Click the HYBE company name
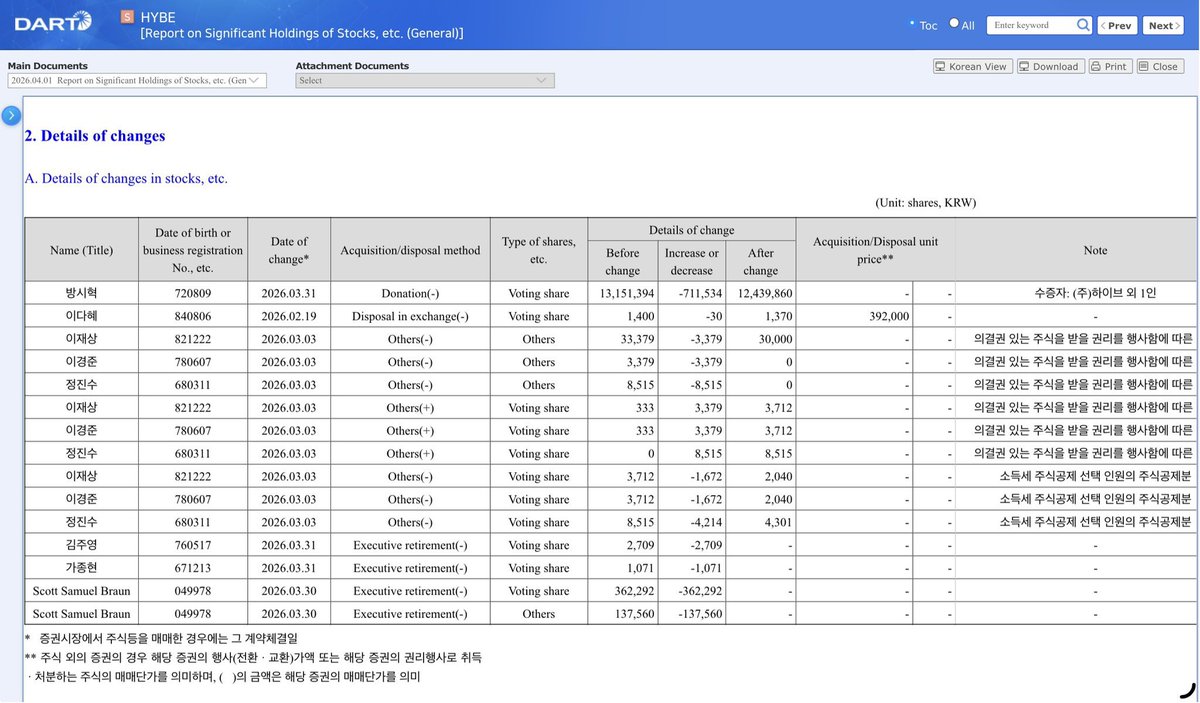The width and height of the screenshot is (1200, 703). [158, 17]
